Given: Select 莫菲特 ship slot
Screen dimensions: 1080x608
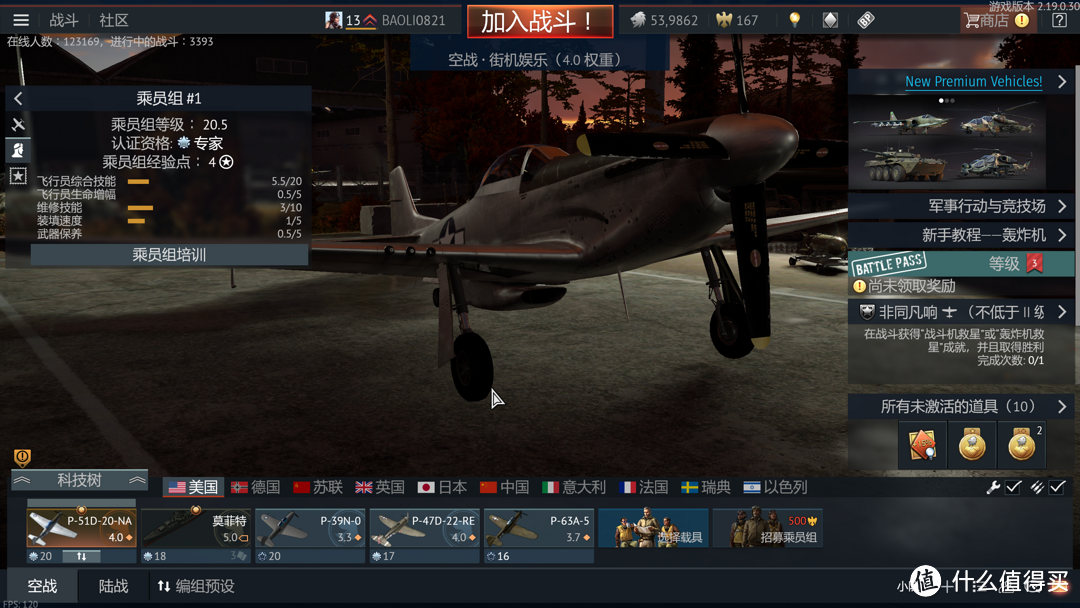Looking at the screenshot, I should click(x=196, y=528).
